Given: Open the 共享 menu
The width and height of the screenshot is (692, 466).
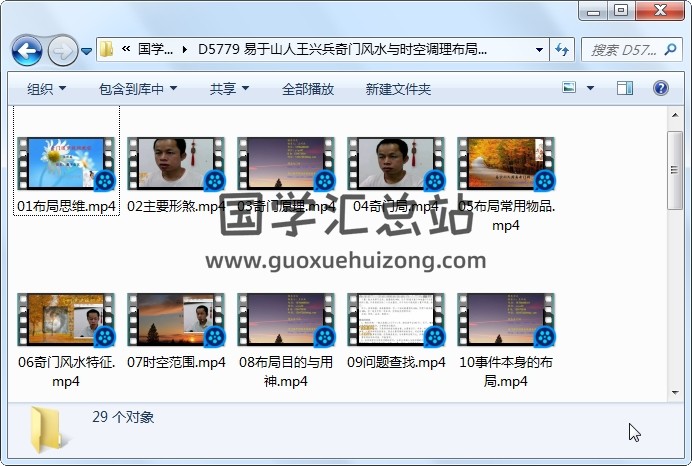Looking at the screenshot, I should (x=229, y=89).
